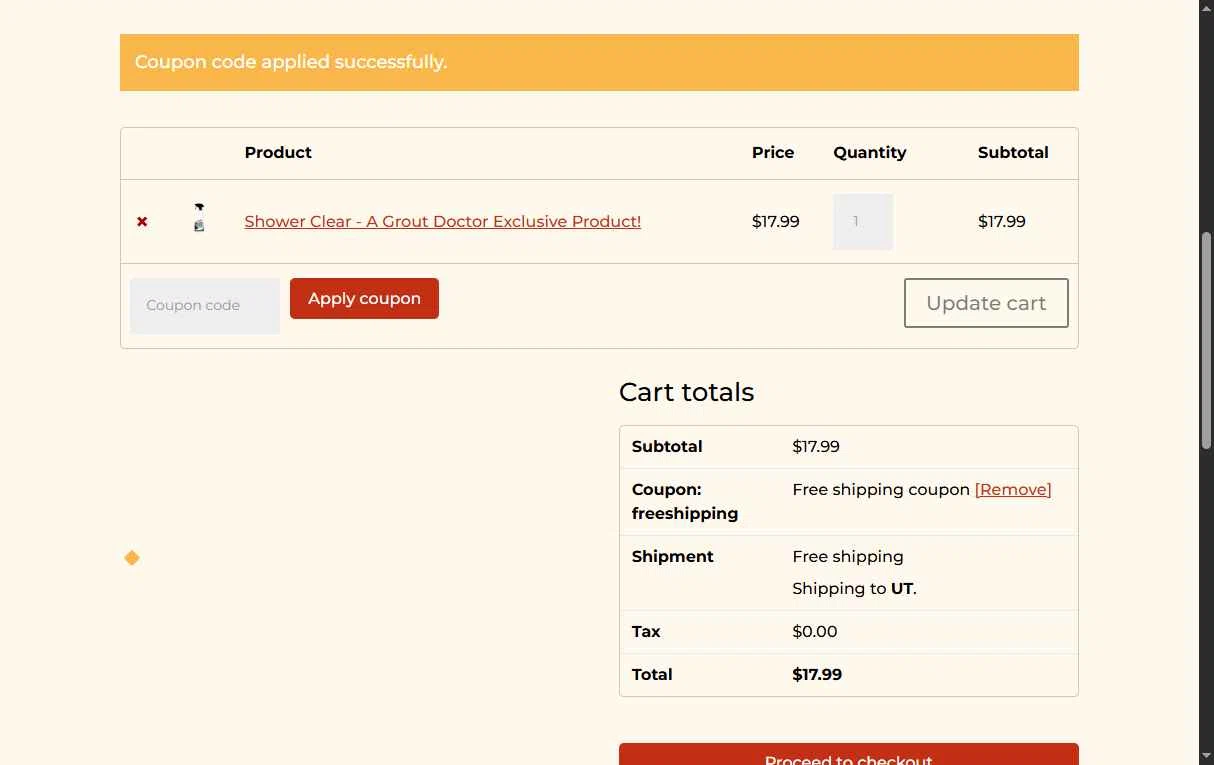Click the orange diamond icon
1214x765 pixels.
(132, 558)
